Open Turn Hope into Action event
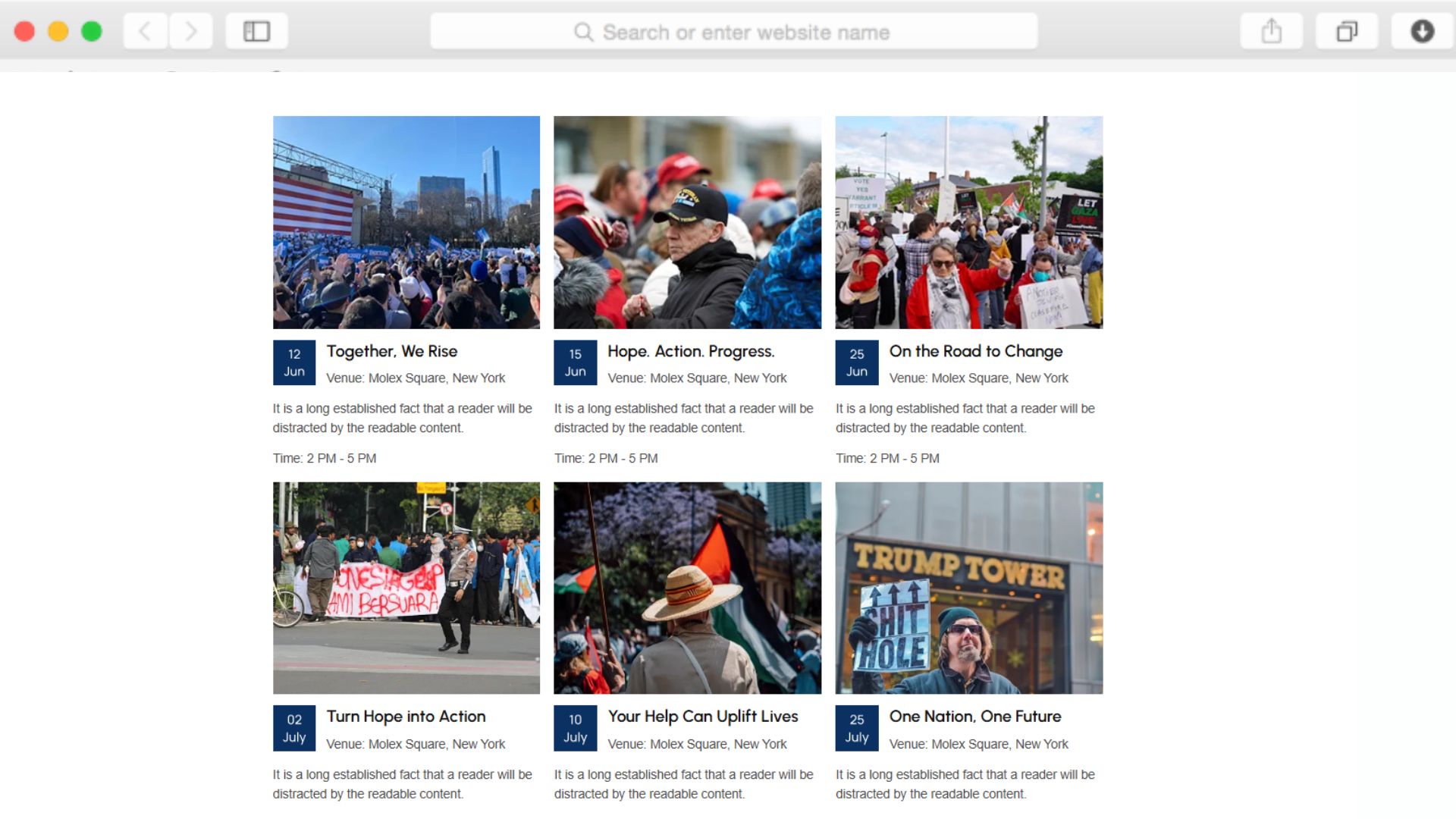Viewport: 1456px width, 819px height. (x=406, y=717)
